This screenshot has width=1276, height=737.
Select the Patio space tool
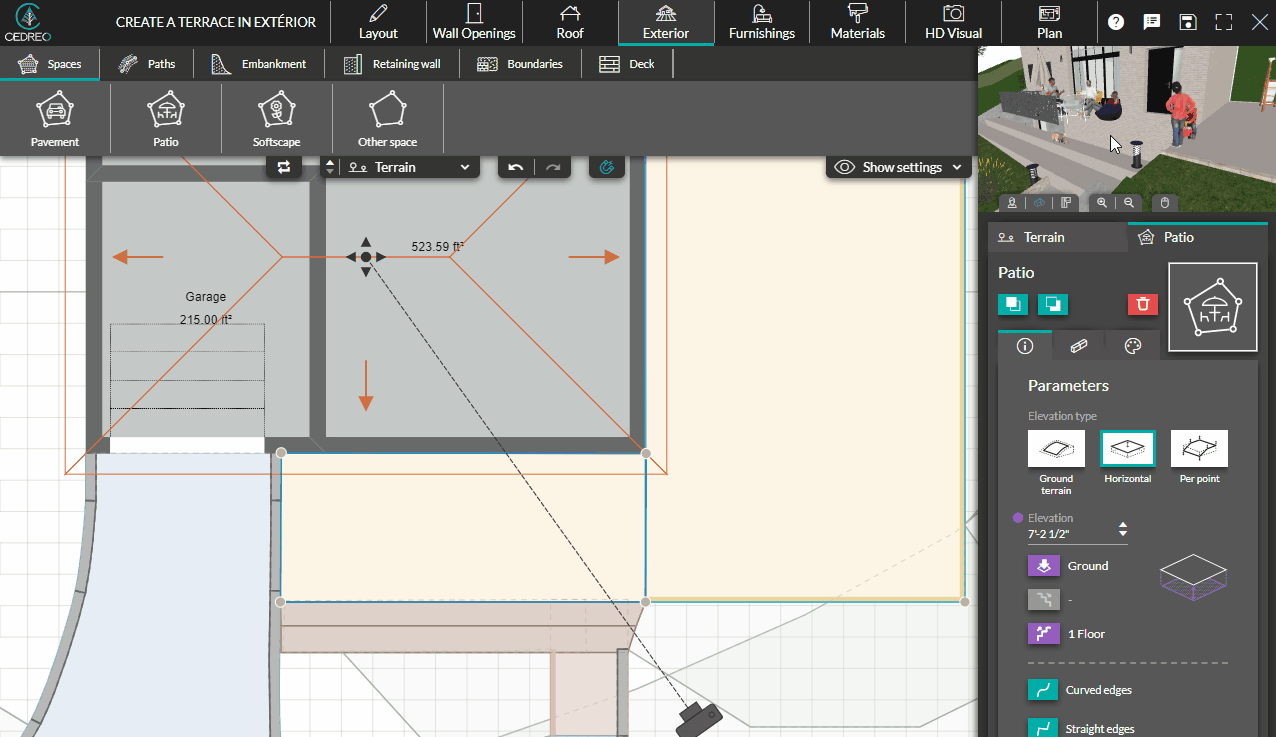coord(166,119)
